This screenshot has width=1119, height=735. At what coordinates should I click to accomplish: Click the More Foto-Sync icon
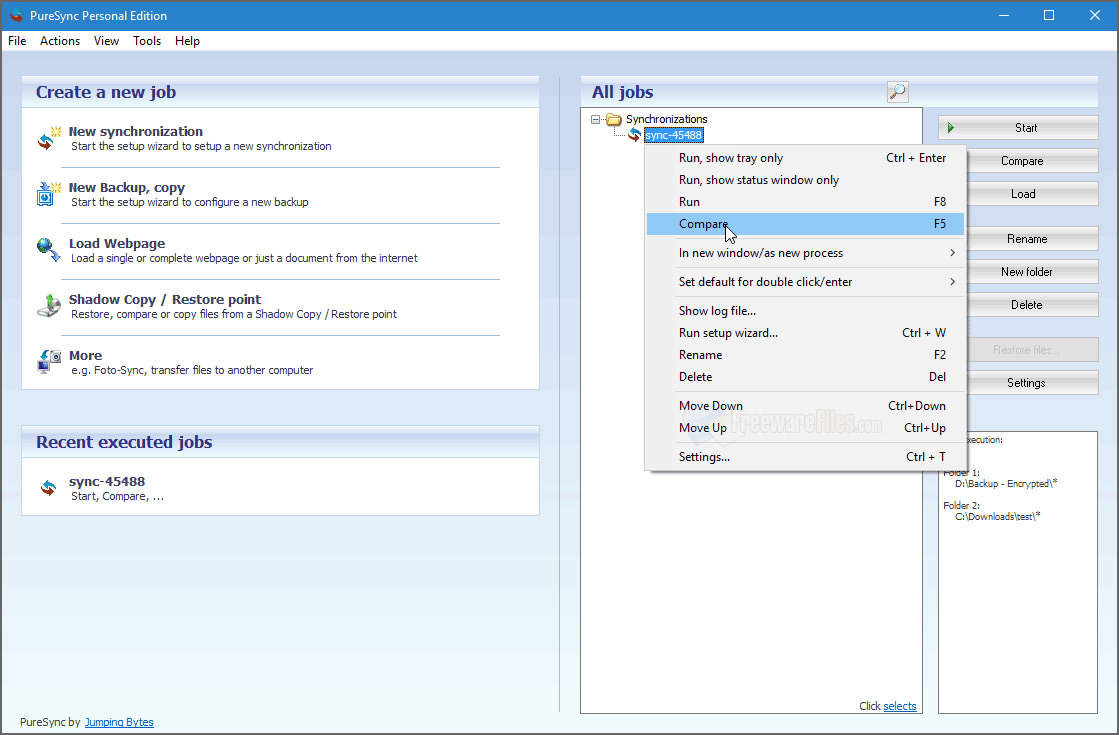(49, 361)
